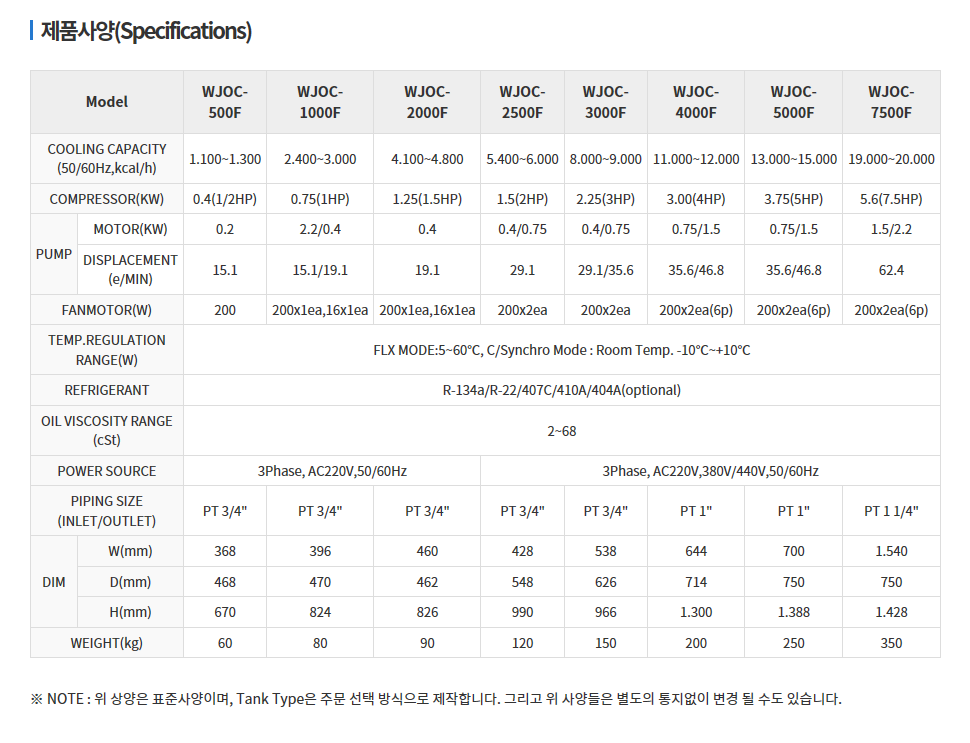Select the 3Phase AC220V,380V/440V power cell
Image resolution: width=970 pixels, height=743 pixels.
pos(710,471)
